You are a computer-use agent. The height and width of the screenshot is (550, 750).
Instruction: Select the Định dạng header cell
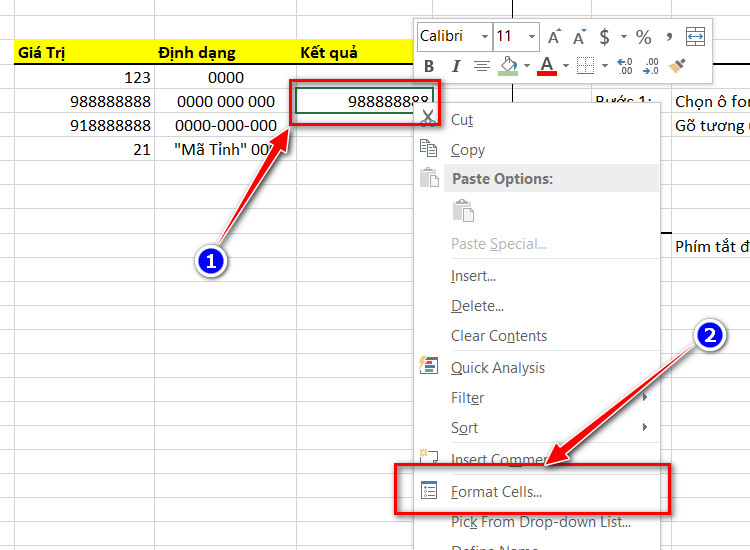[225, 52]
